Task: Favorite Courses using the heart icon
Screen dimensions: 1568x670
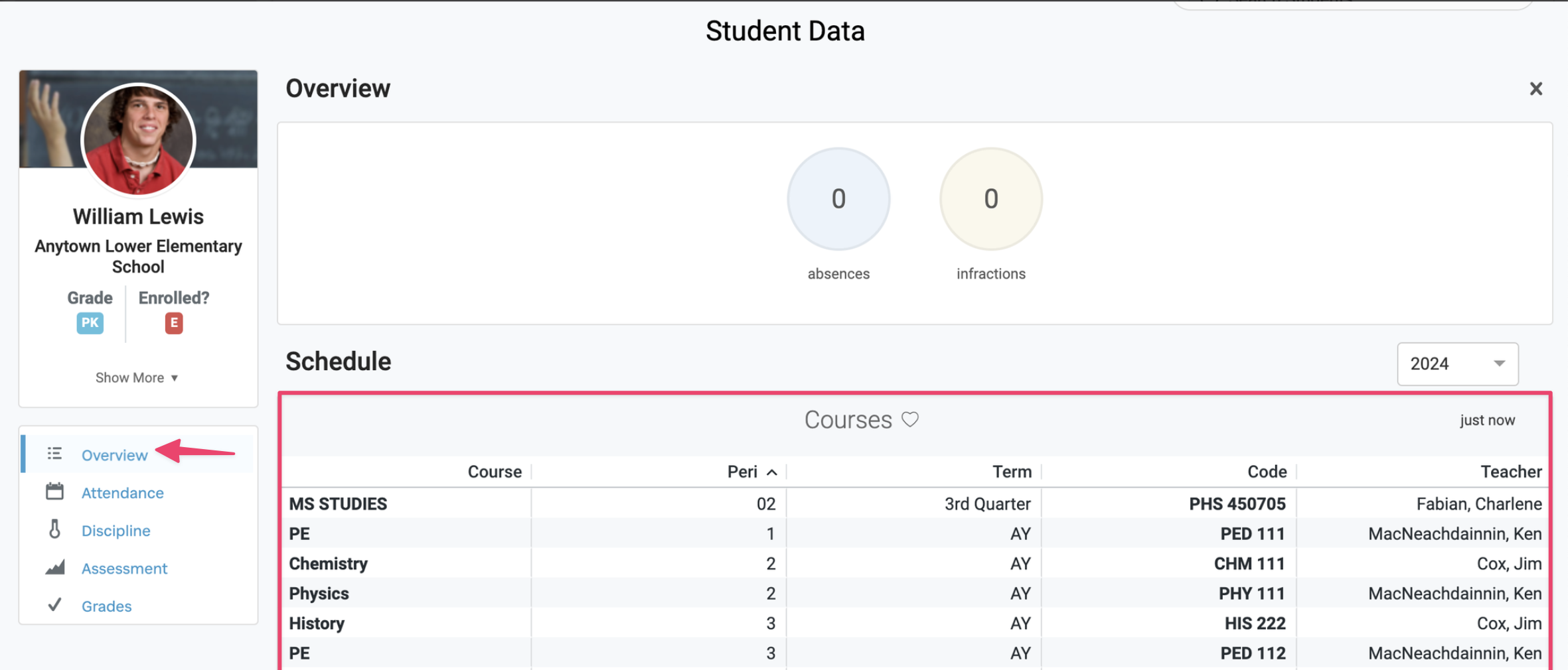Action: tap(911, 419)
